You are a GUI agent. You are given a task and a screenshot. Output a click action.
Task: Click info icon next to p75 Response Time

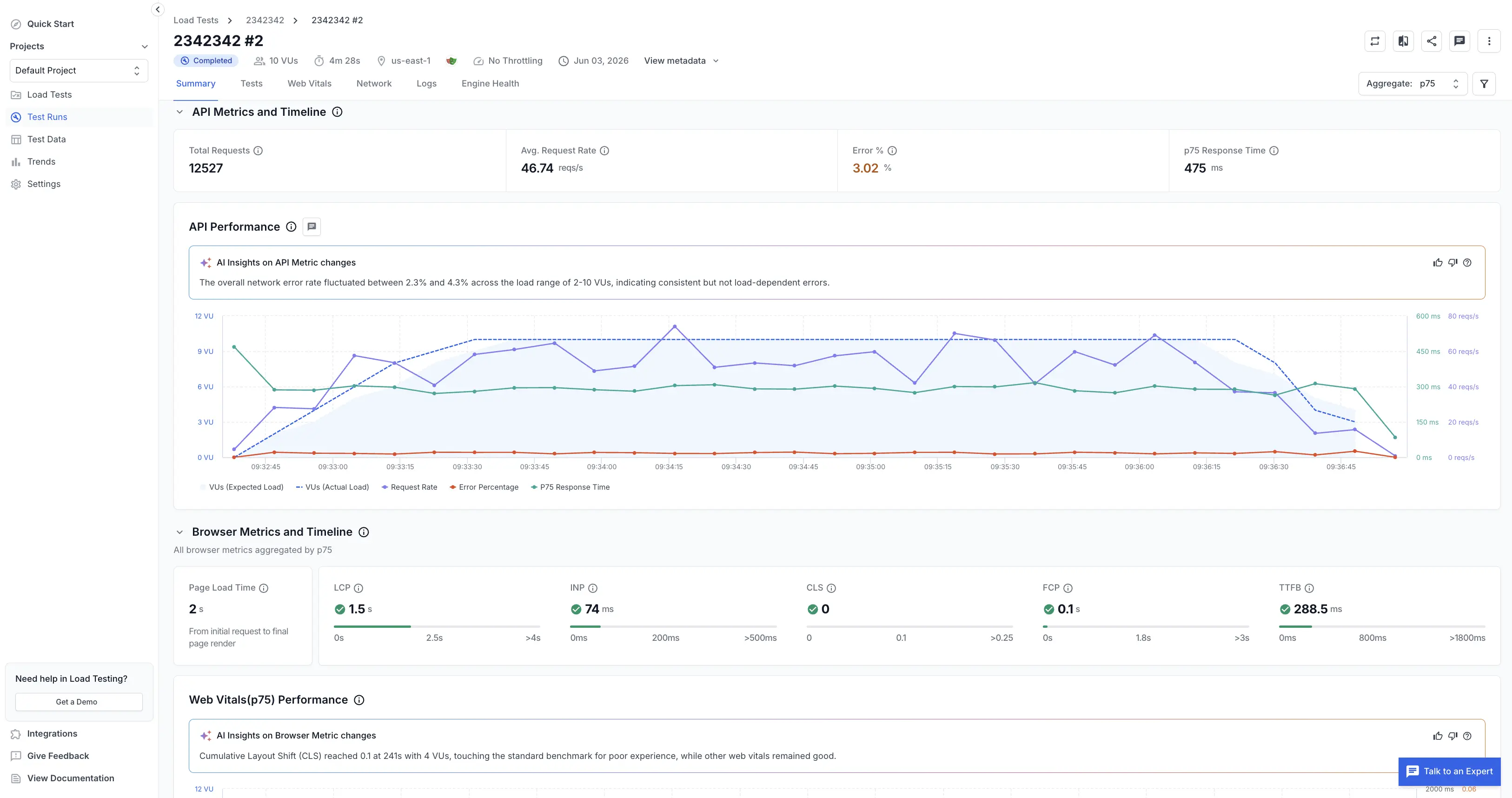point(1273,151)
